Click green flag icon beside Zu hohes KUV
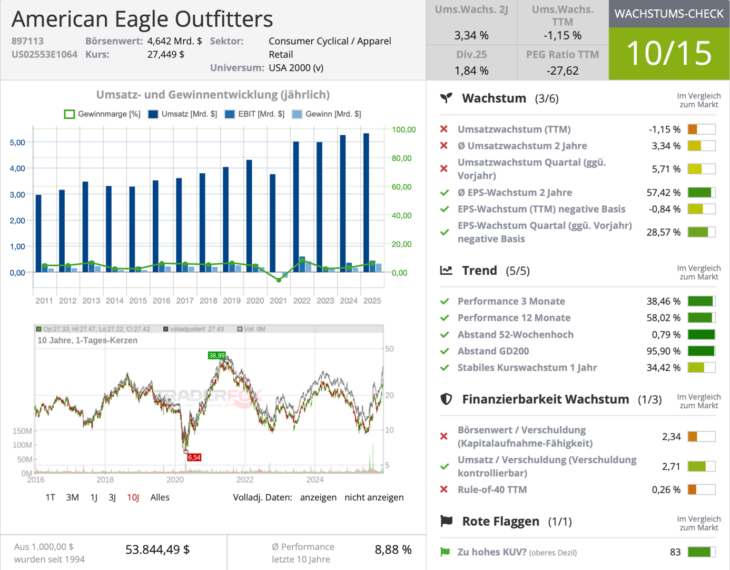 coord(445,552)
